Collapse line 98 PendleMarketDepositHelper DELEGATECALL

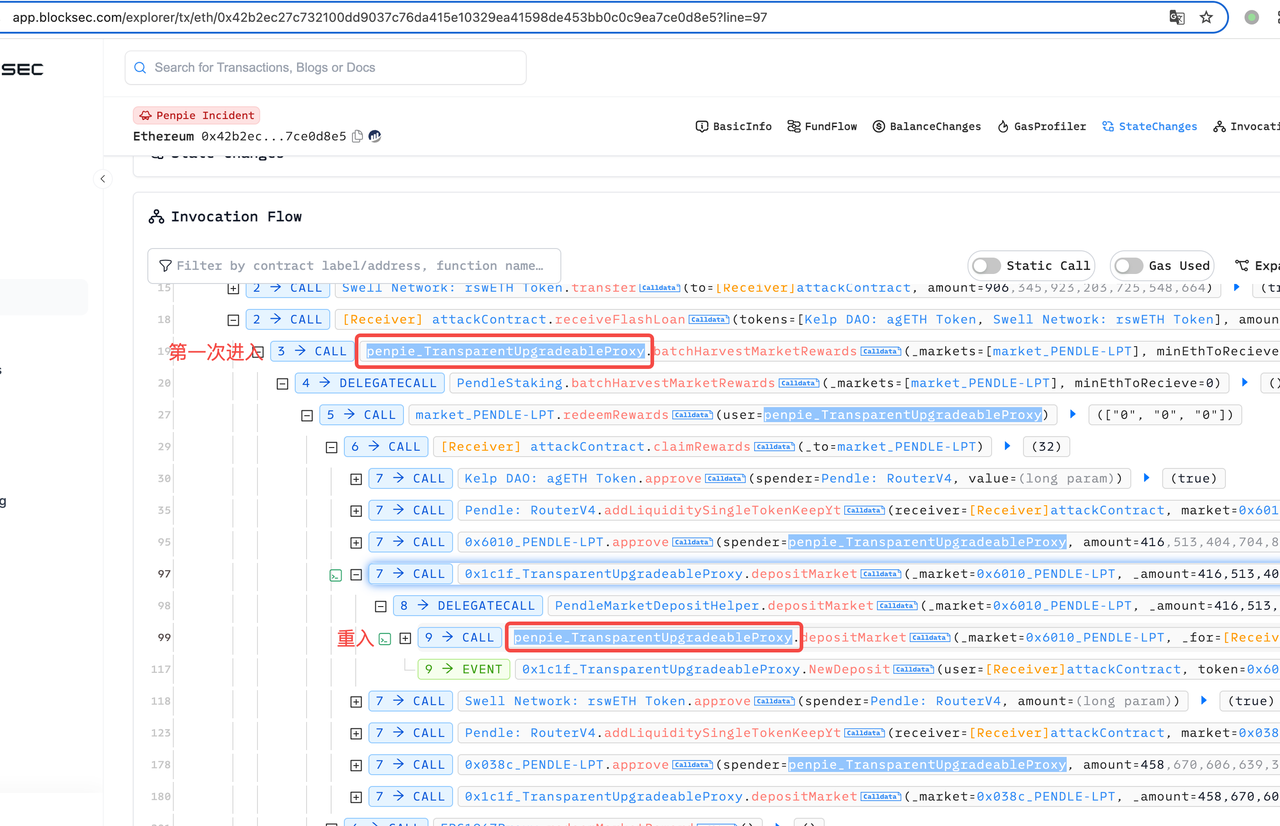[x=380, y=606]
